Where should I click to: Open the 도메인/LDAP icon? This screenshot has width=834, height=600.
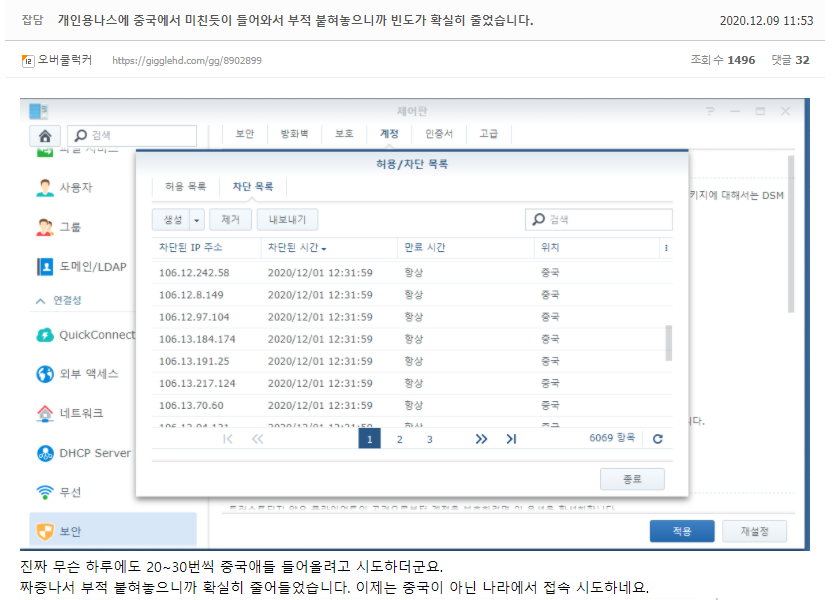(45, 266)
